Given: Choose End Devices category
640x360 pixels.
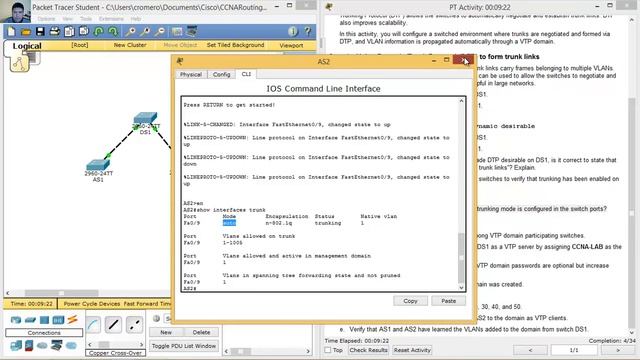Looking at the screenshot, I should 16,346.
